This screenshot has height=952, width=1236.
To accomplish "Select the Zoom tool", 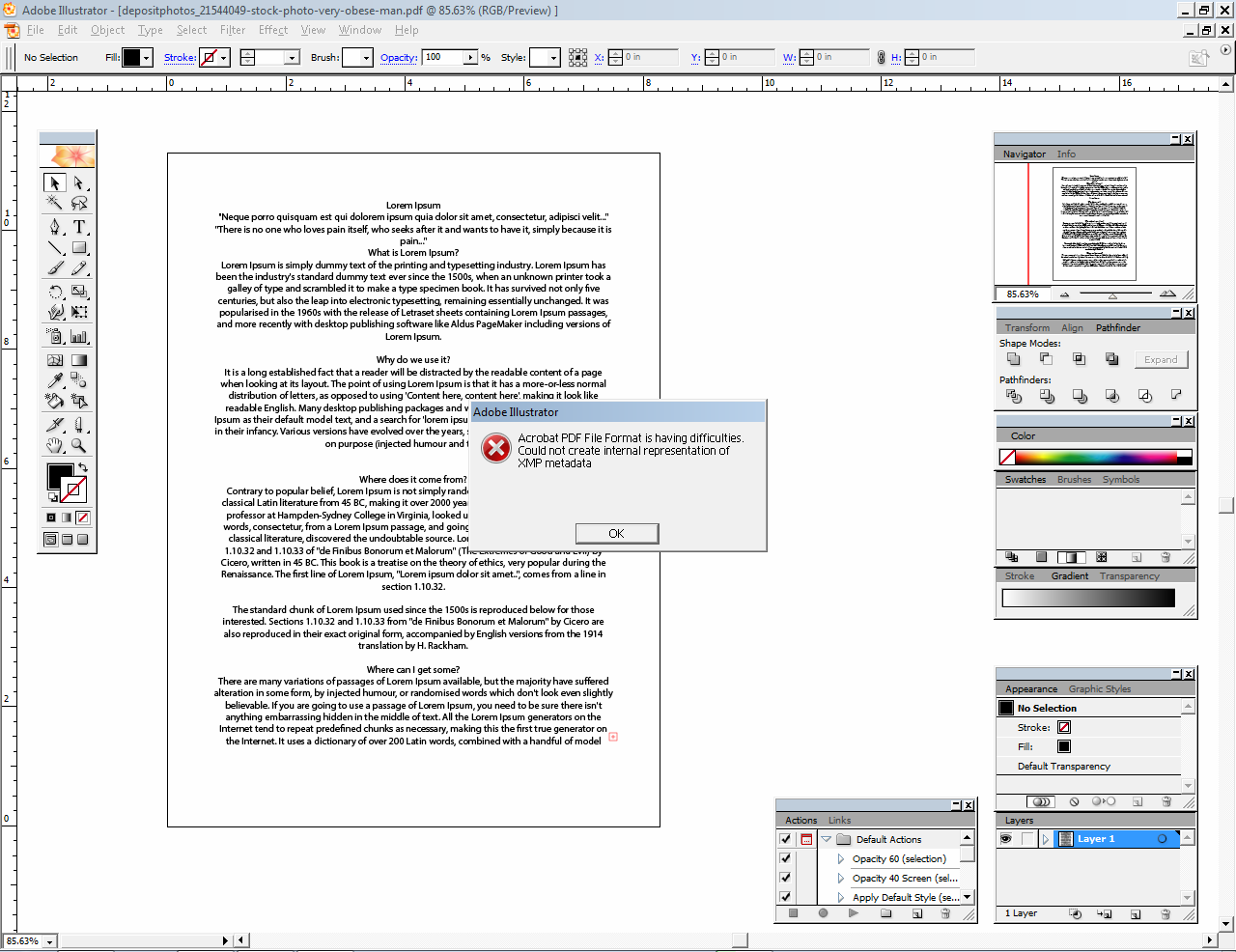I will [79, 445].
